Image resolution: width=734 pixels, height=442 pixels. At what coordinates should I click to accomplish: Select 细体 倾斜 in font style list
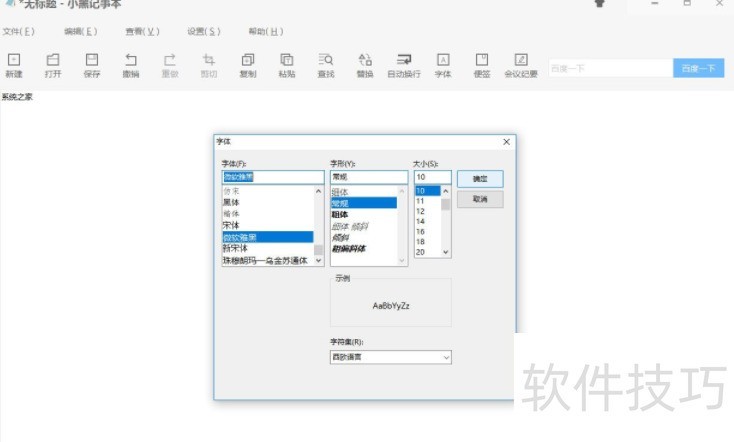click(364, 226)
